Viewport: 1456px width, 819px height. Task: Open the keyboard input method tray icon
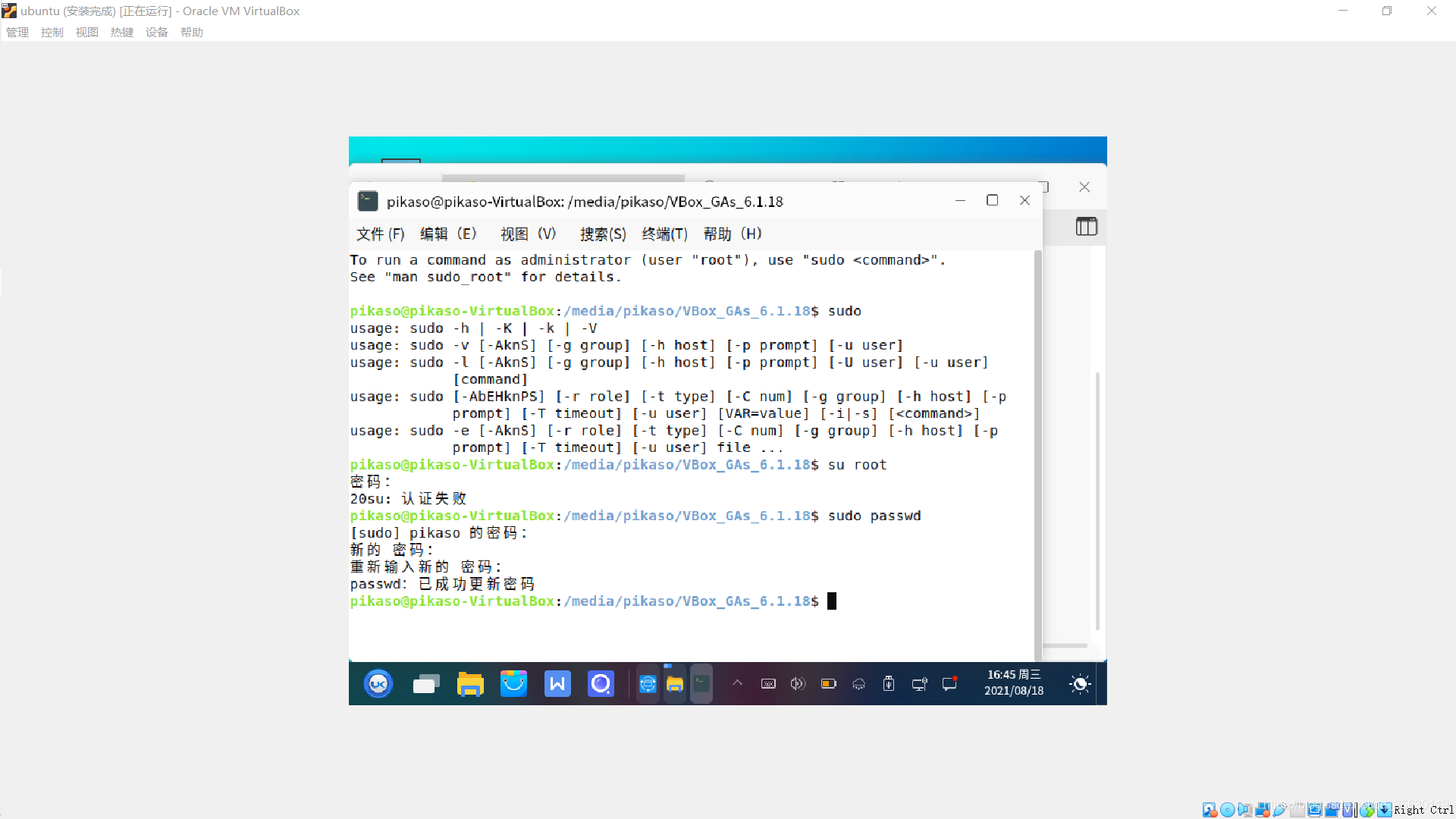coord(768,684)
